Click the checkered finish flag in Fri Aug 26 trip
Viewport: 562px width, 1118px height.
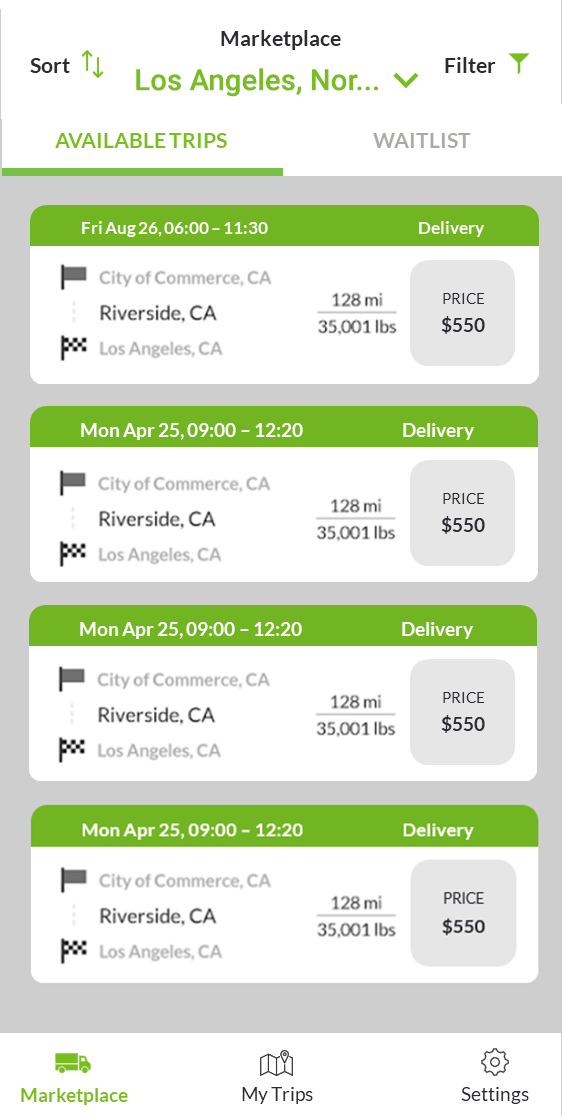tap(73, 349)
